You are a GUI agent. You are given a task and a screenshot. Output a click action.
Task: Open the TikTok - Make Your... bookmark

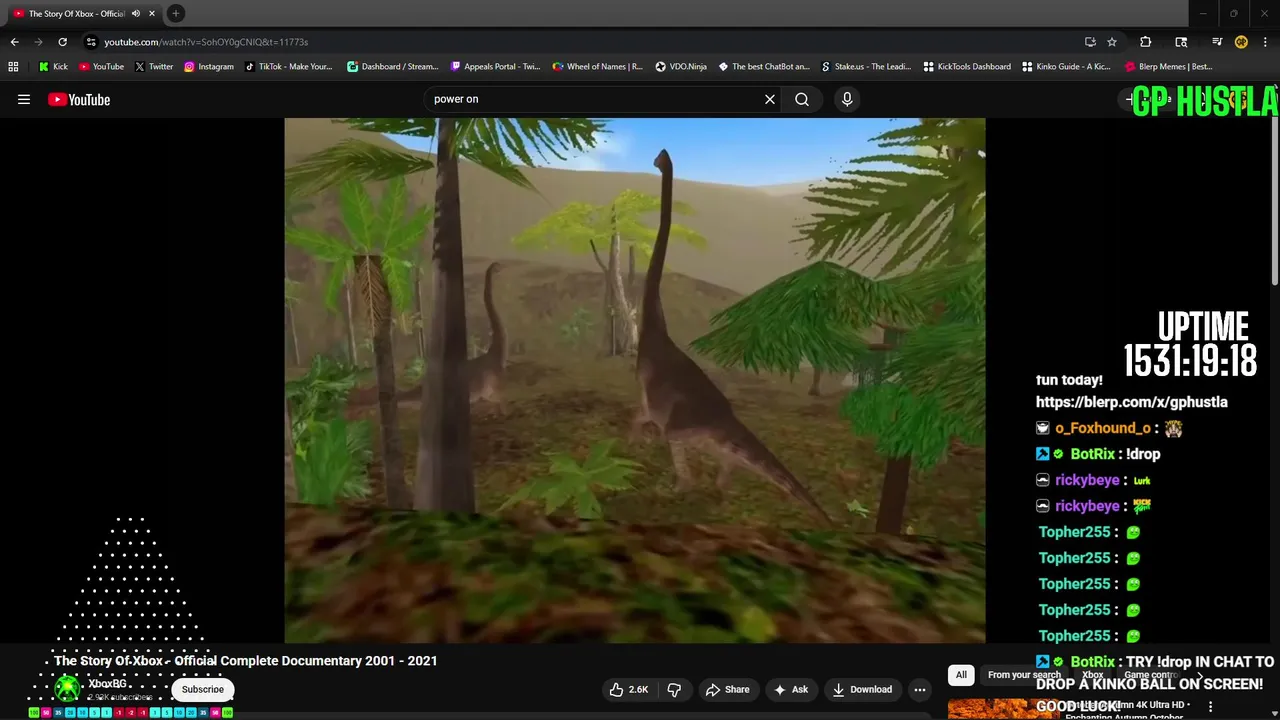coord(288,67)
